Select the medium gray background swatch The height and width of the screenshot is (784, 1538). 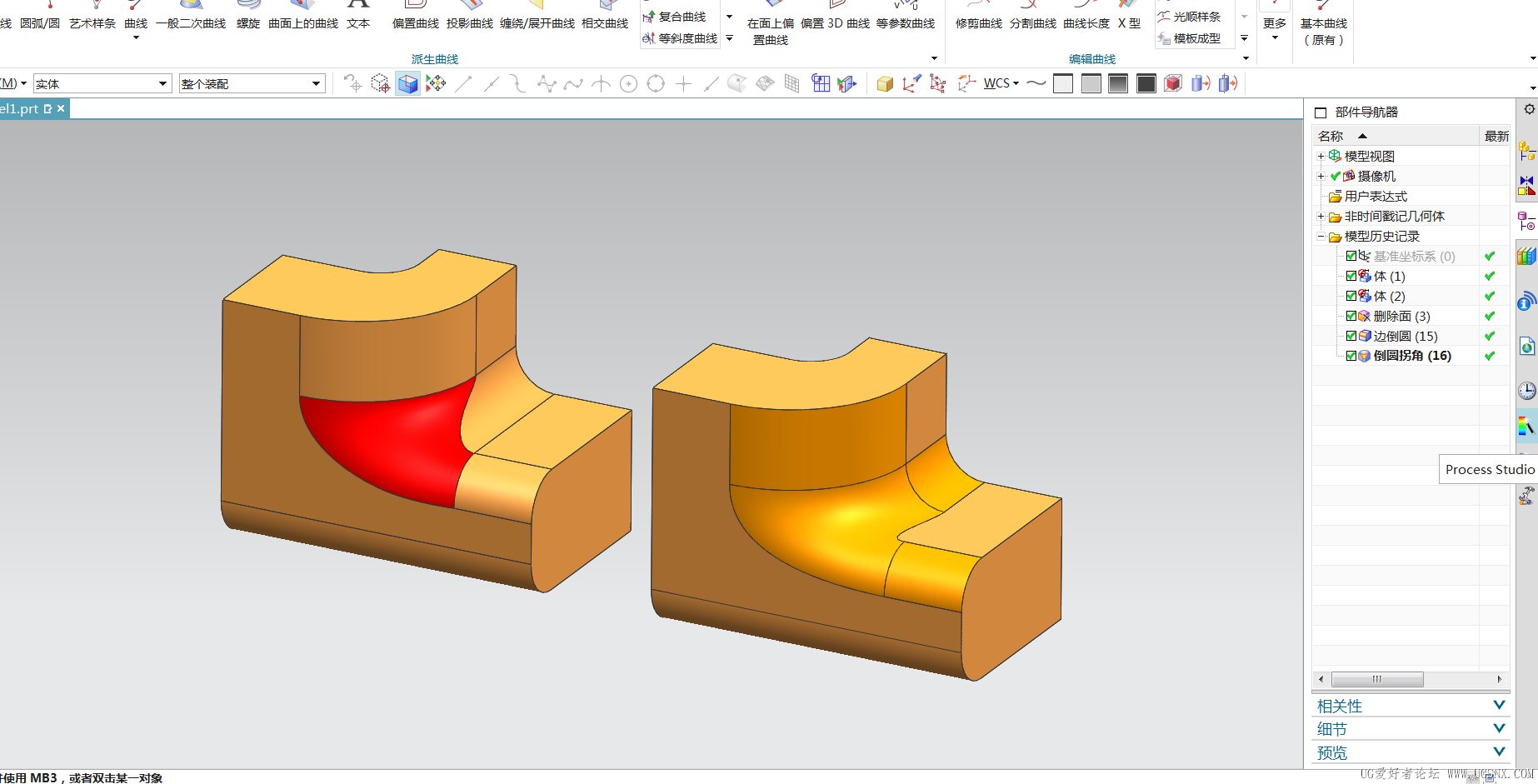click(1091, 83)
